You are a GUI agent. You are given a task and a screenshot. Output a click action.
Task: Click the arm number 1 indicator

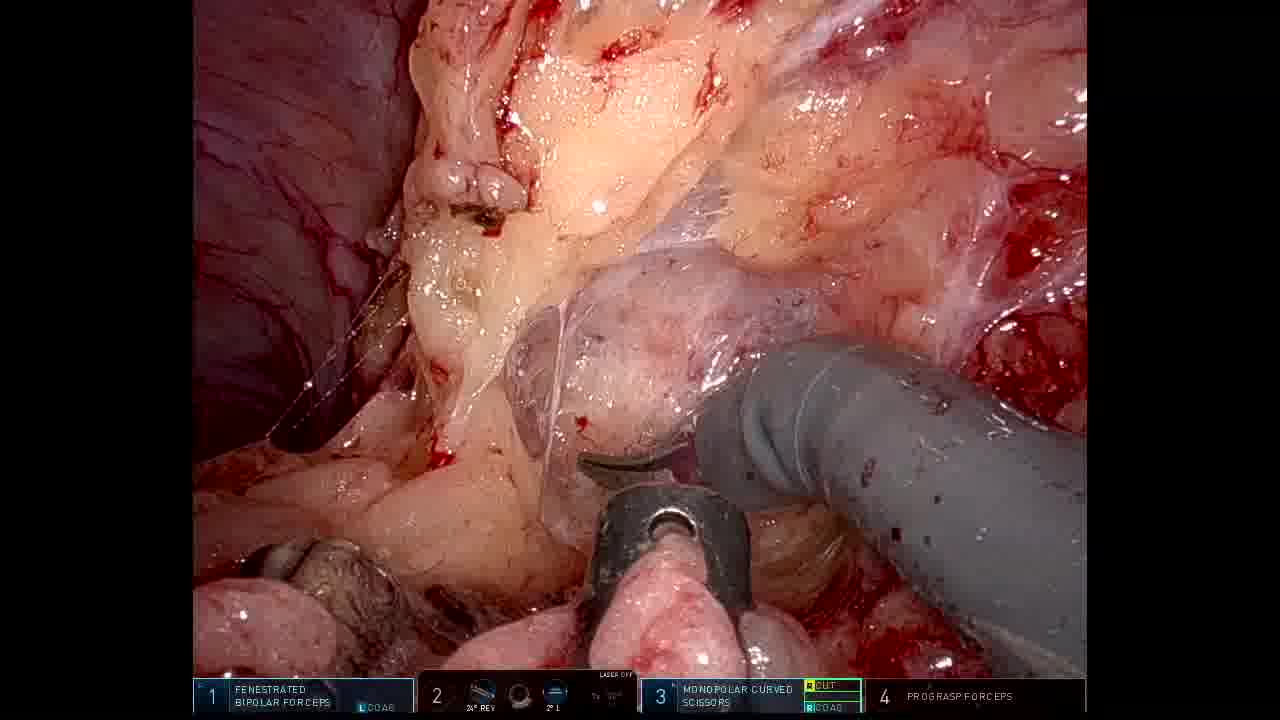[212, 697]
